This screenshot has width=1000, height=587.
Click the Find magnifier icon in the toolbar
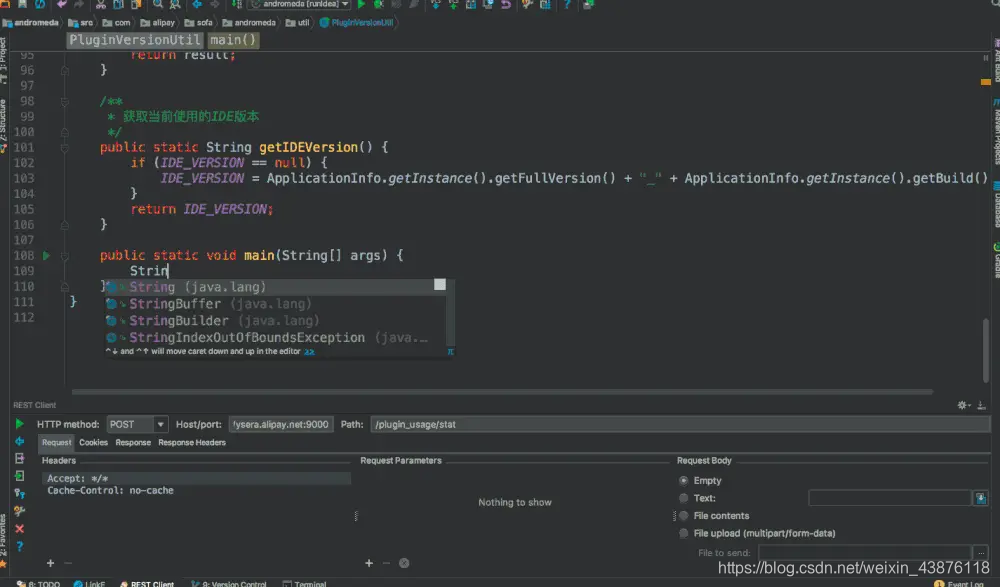[x=158, y=4]
